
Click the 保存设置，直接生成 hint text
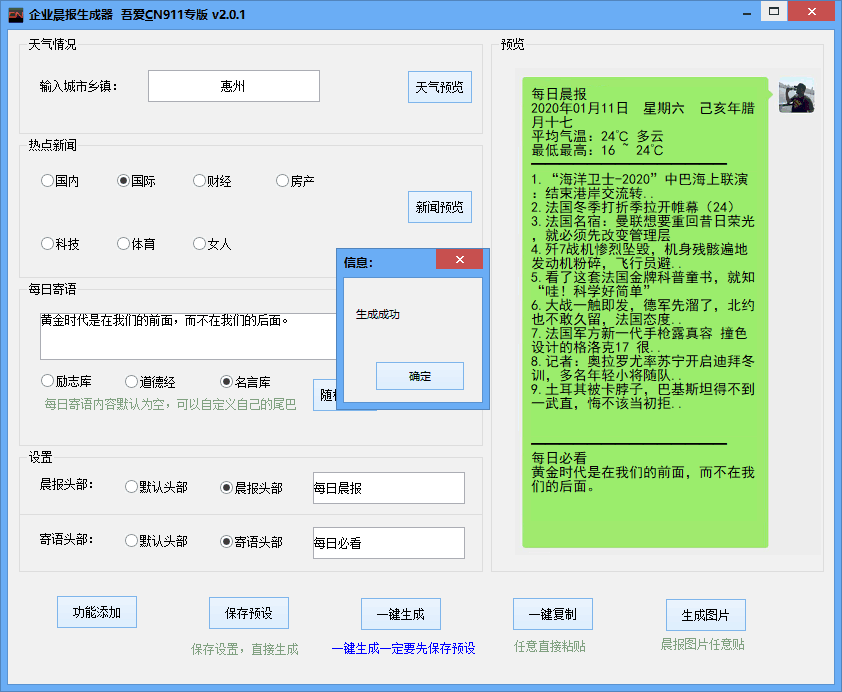click(x=245, y=650)
